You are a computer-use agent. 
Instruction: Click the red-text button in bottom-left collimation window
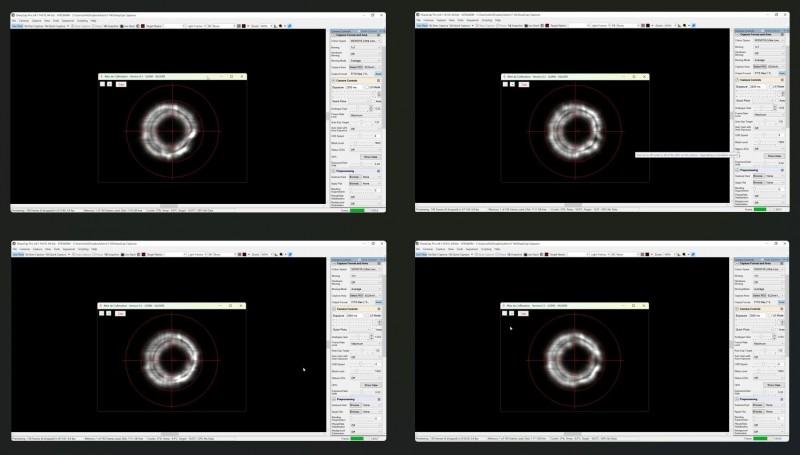click(120, 313)
